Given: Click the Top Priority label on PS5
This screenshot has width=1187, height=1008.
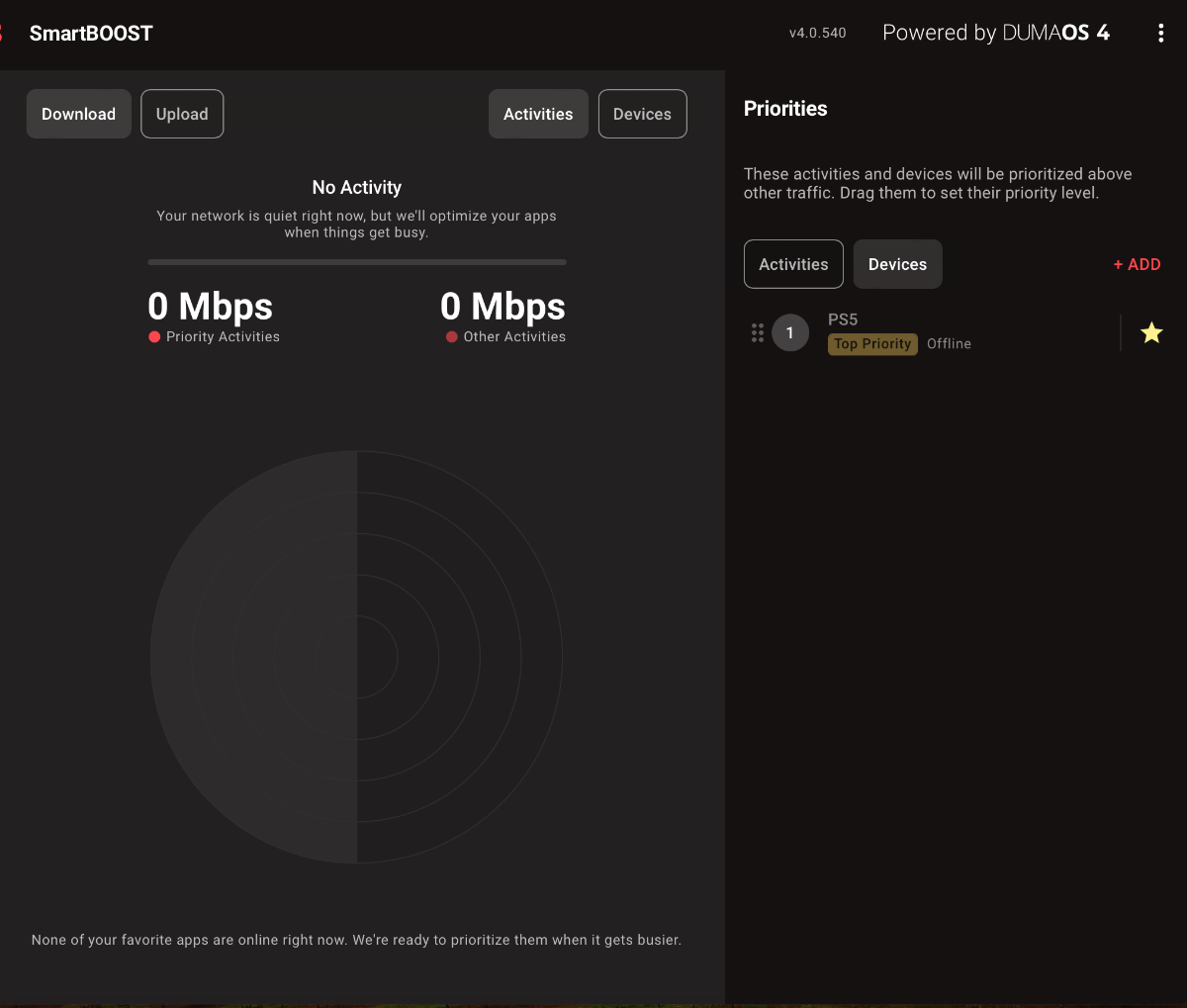Looking at the screenshot, I should tap(872, 343).
